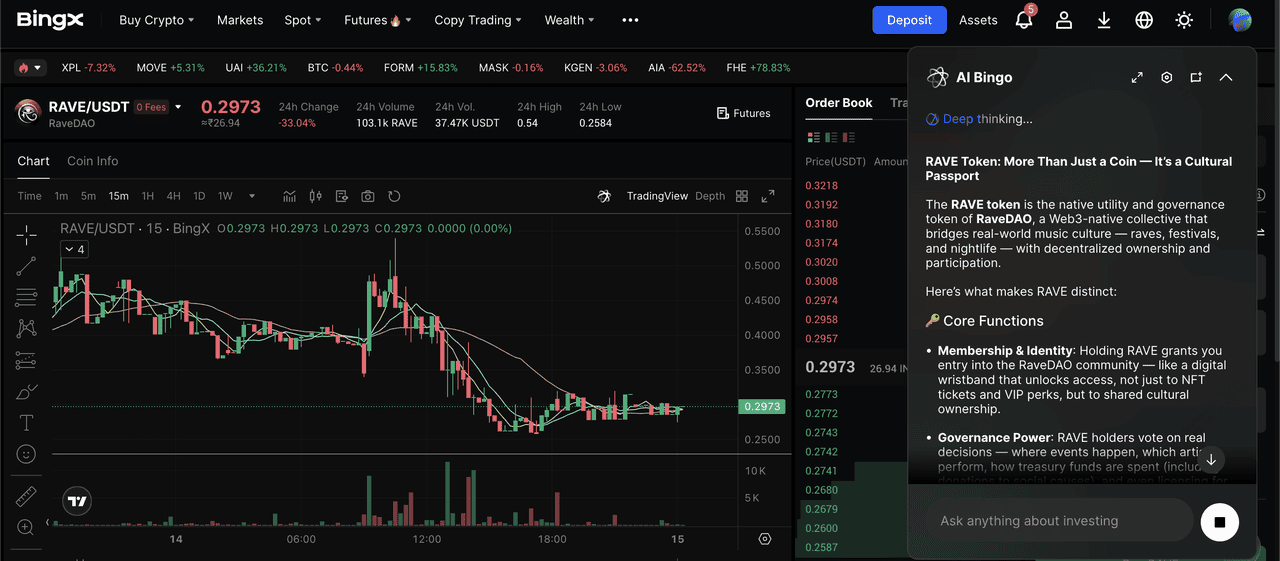Viewport: 1280px width, 561px height.
Task: Click the Ask anything about investing field
Action: 1058,521
